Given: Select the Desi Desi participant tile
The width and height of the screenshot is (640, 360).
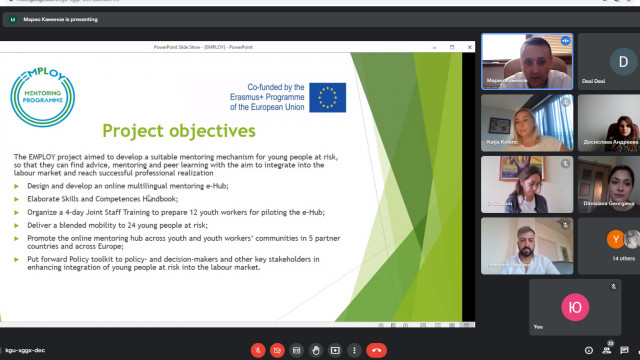Looking at the screenshot, I should (x=609, y=62).
